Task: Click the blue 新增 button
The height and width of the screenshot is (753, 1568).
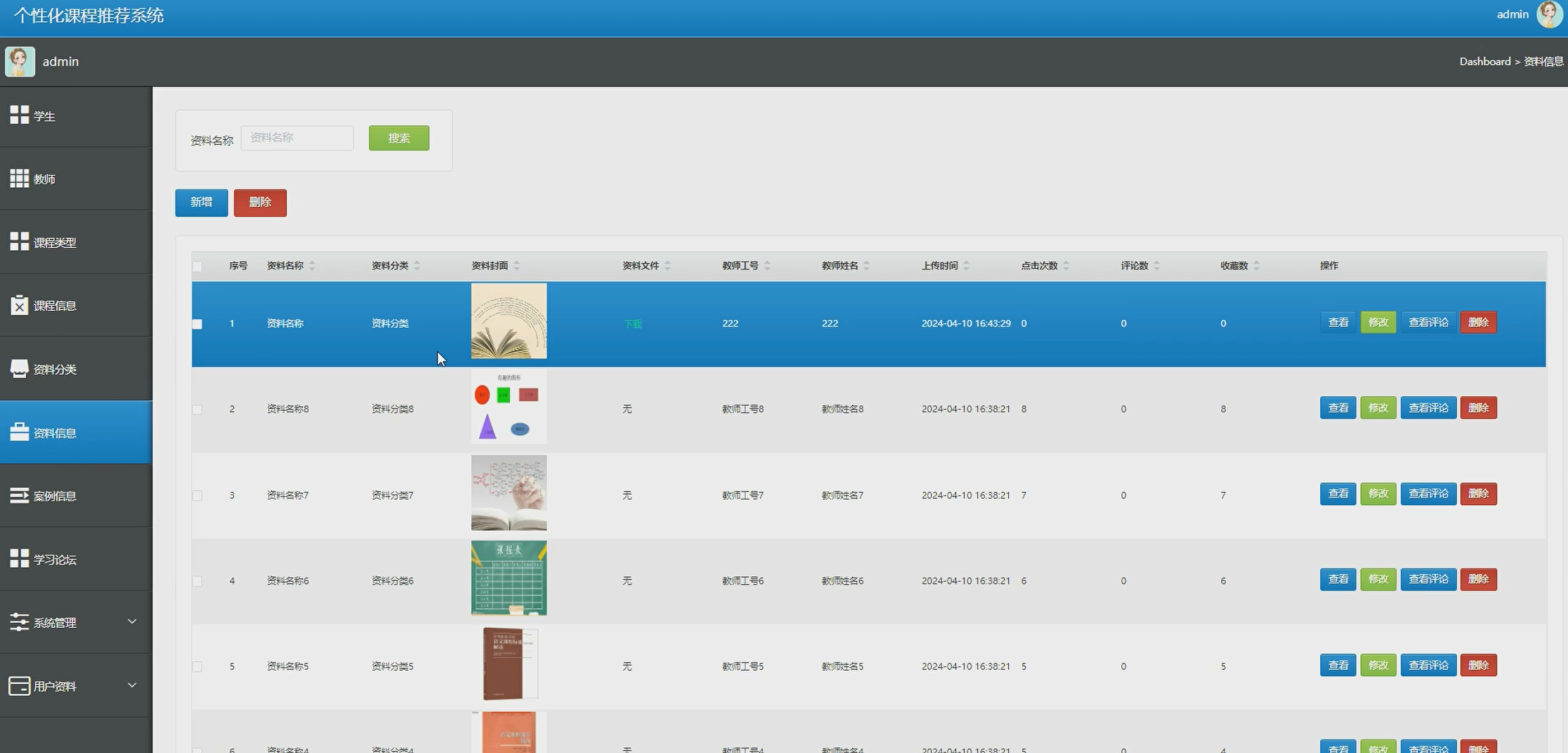Action: pos(201,202)
